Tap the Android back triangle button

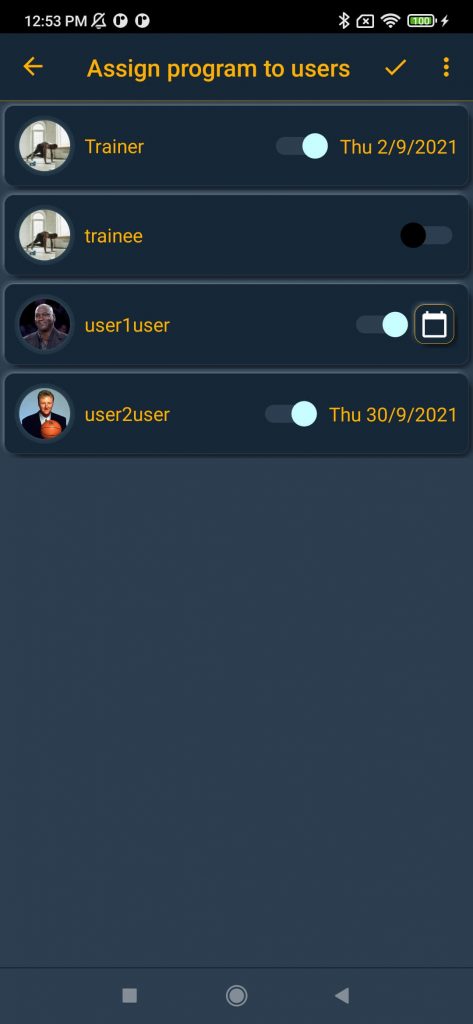coord(342,995)
